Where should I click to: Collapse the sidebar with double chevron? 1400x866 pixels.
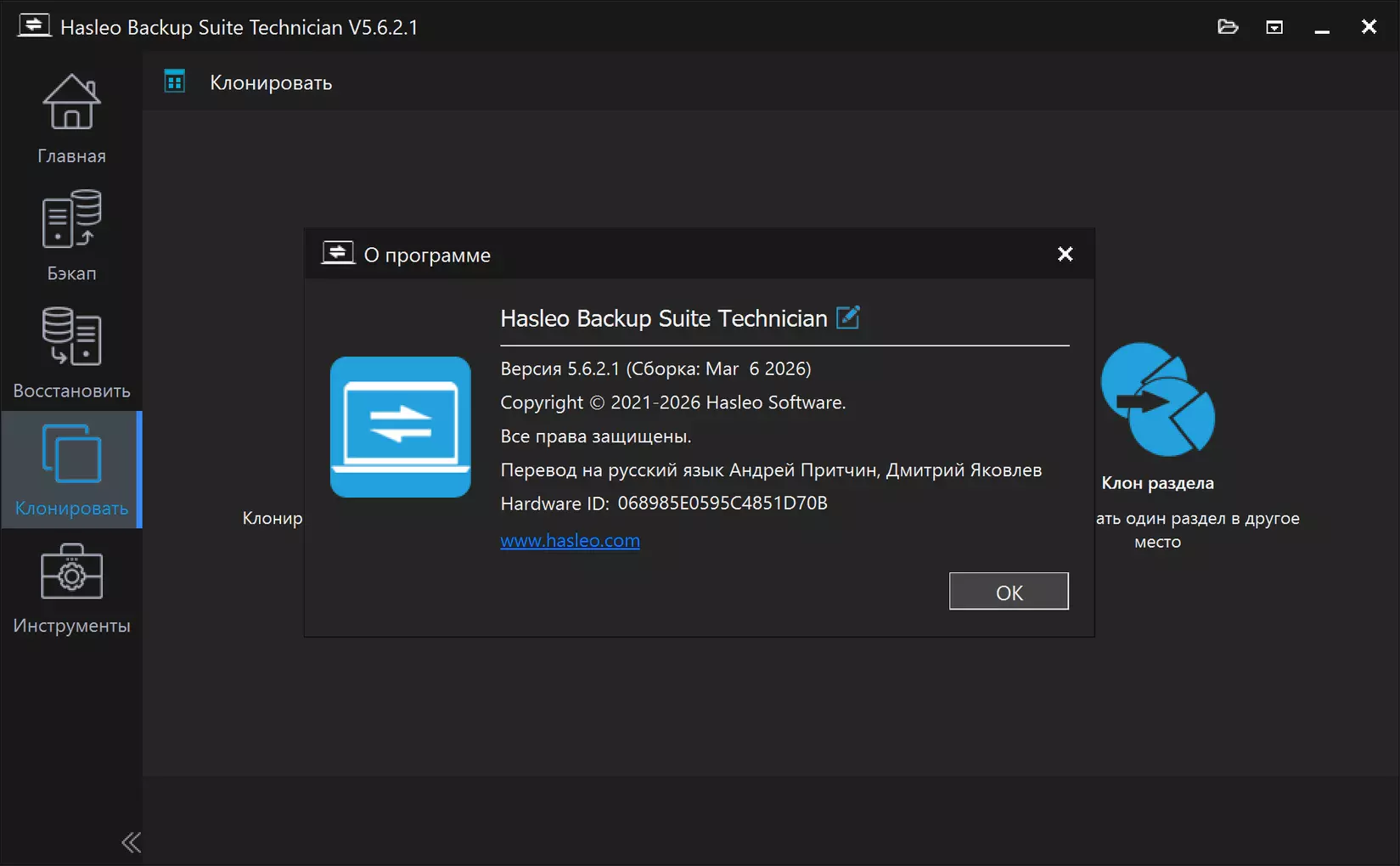[131, 842]
